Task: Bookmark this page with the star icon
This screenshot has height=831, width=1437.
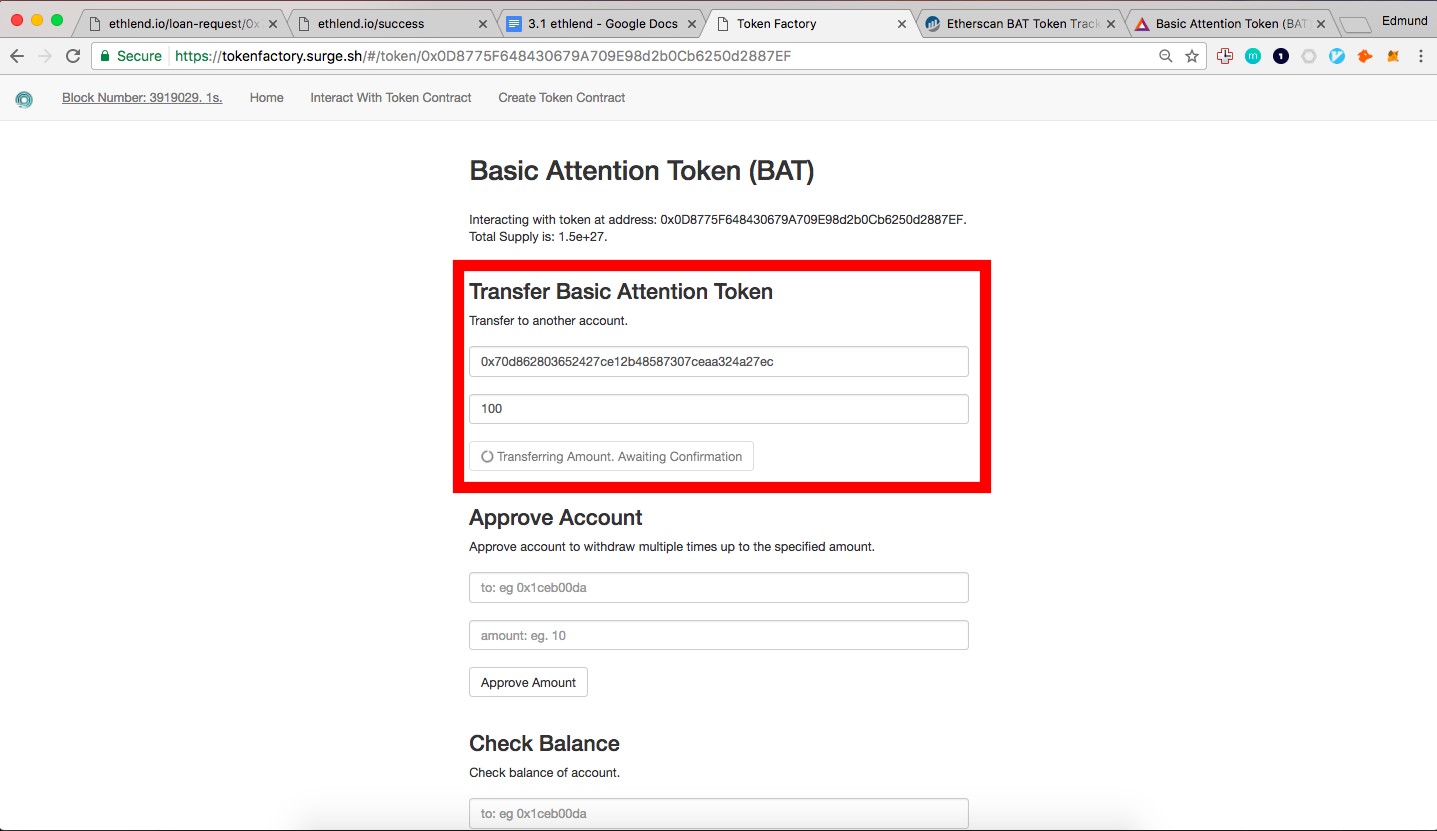Action: 1191,56
